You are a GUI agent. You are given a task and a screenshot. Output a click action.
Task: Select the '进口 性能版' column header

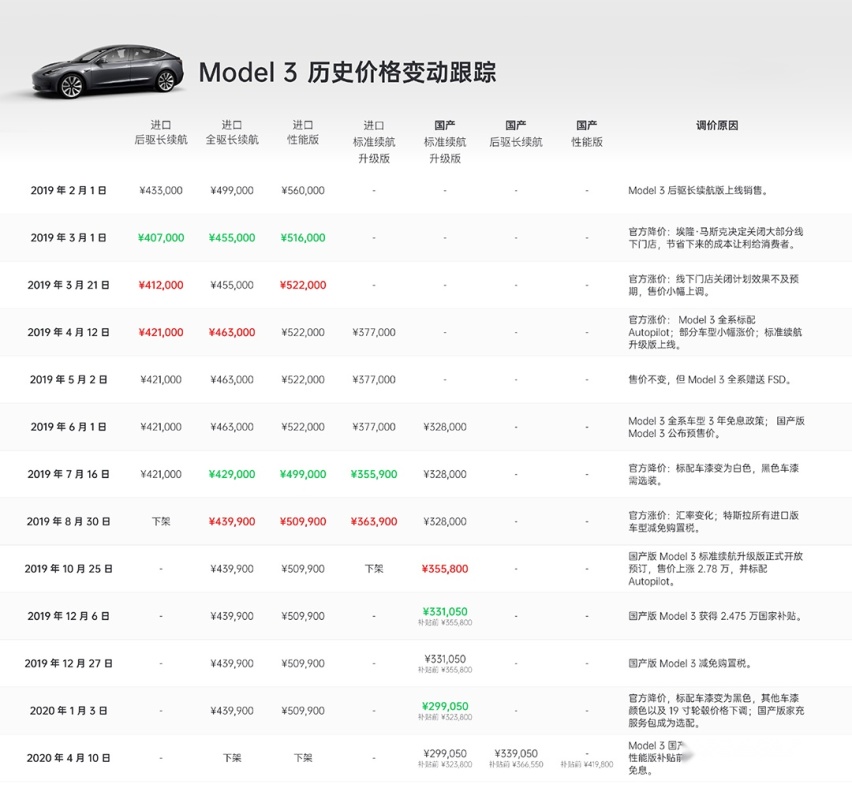pyautogui.click(x=303, y=133)
